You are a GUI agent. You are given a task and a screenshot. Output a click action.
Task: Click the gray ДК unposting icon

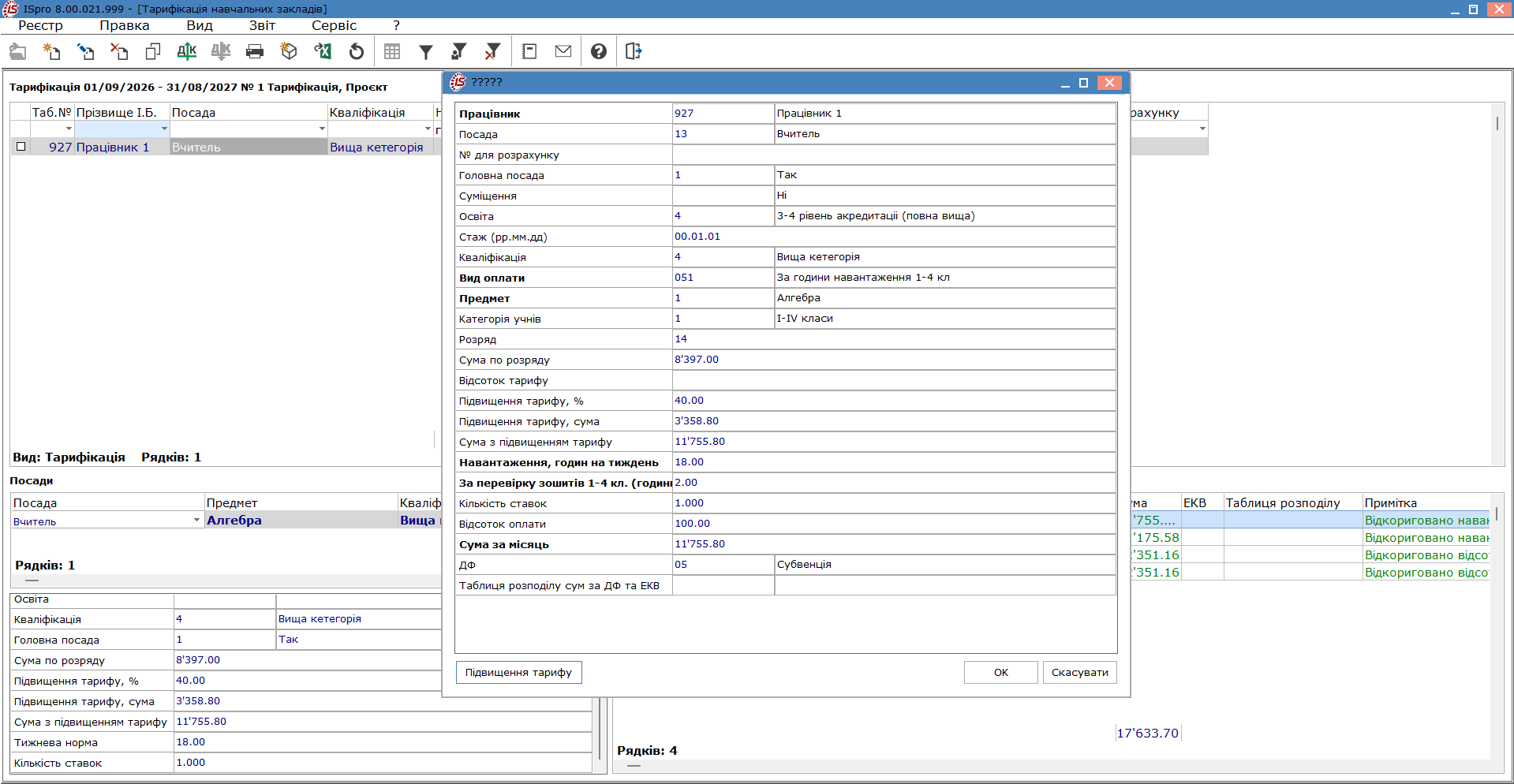[221, 52]
